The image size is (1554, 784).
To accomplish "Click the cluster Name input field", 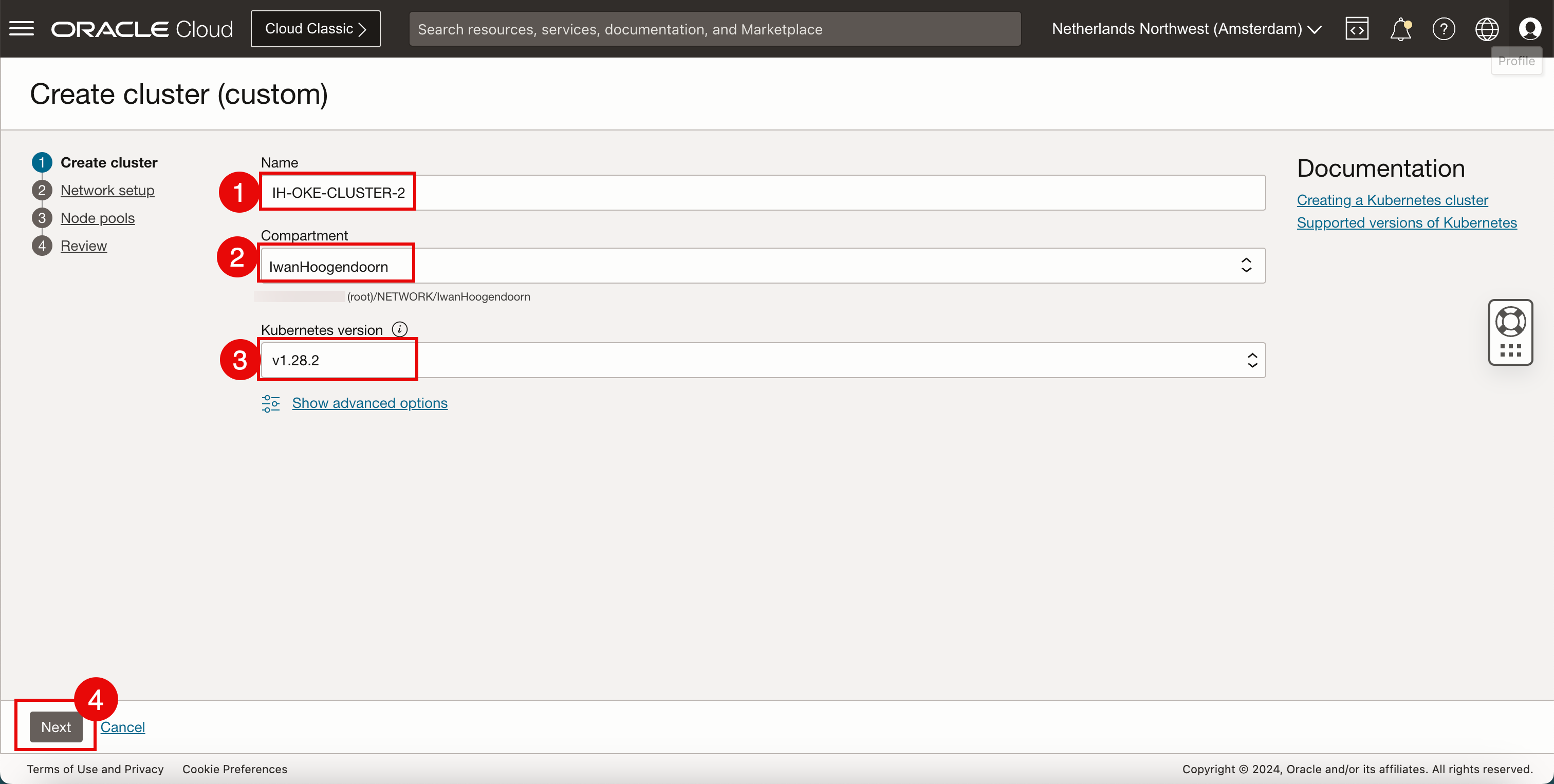I will [763, 193].
